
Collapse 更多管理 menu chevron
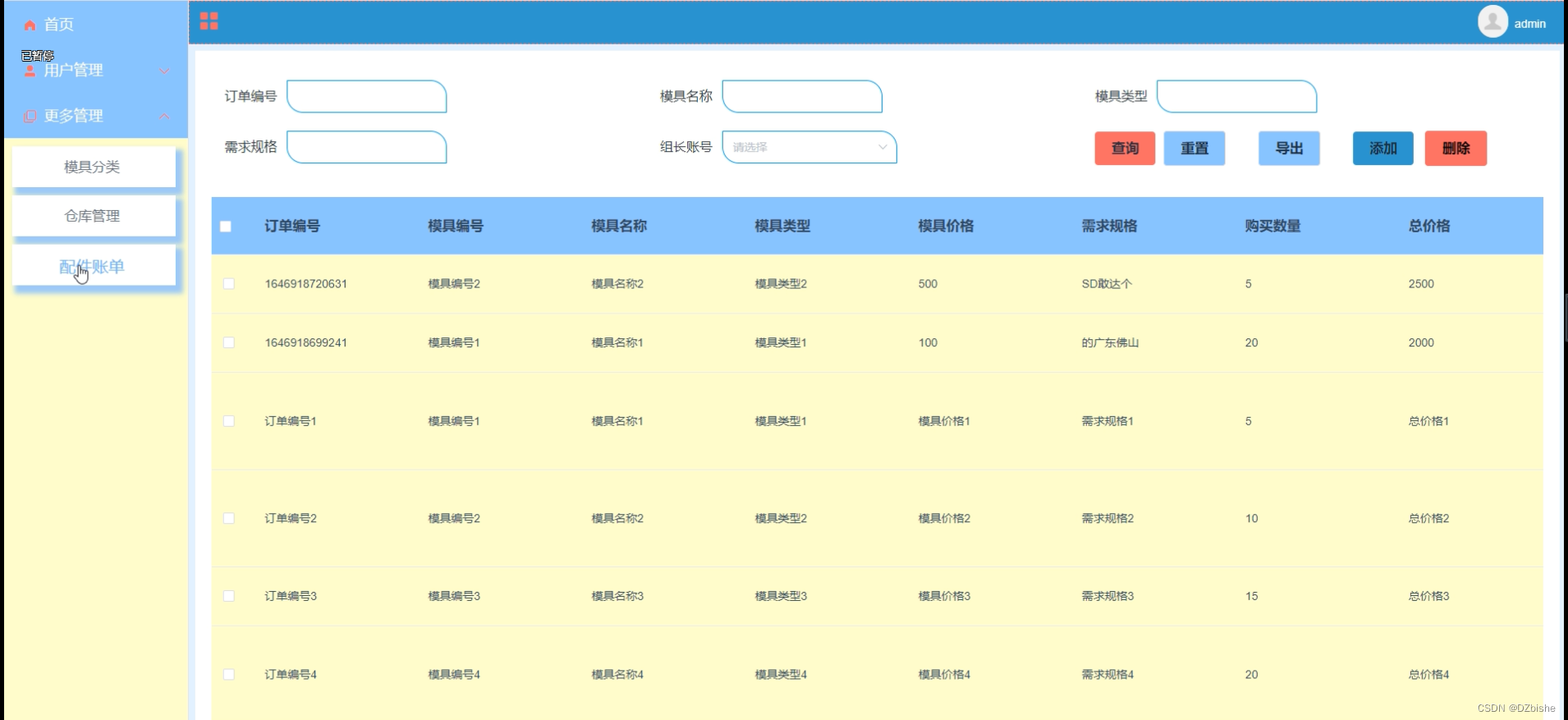(x=164, y=116)
